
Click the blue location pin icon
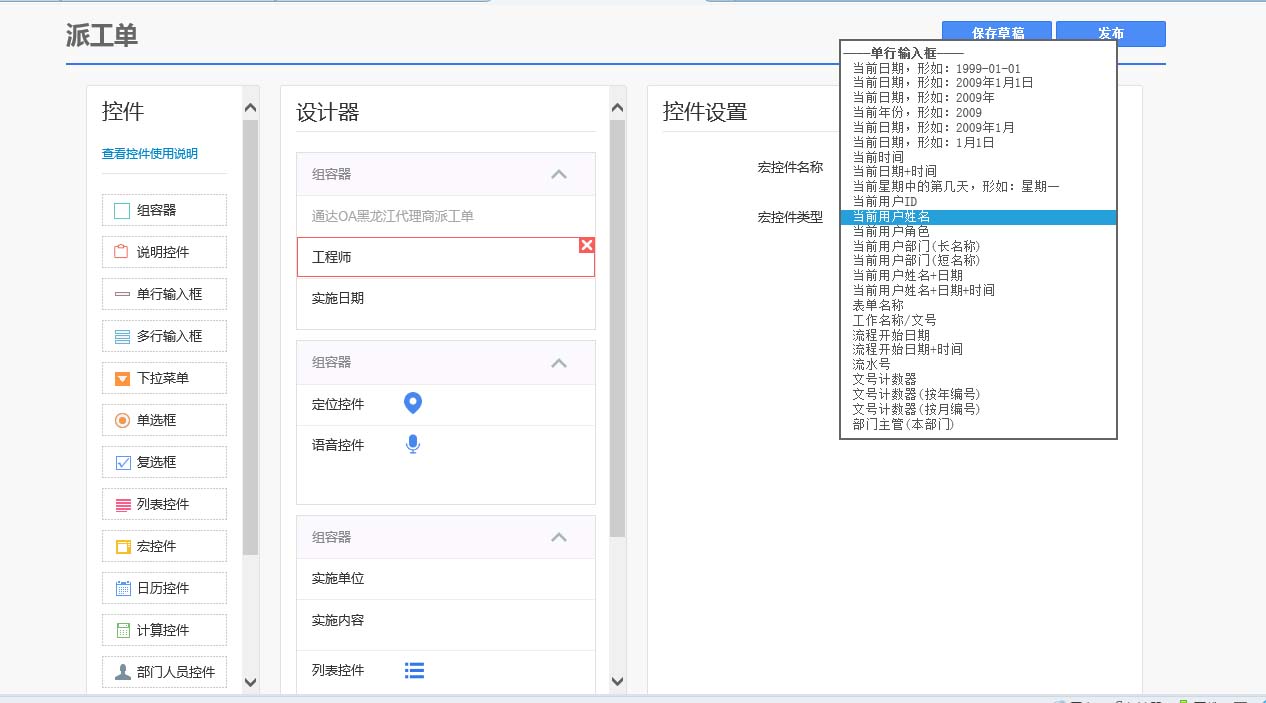coord(413,403)
